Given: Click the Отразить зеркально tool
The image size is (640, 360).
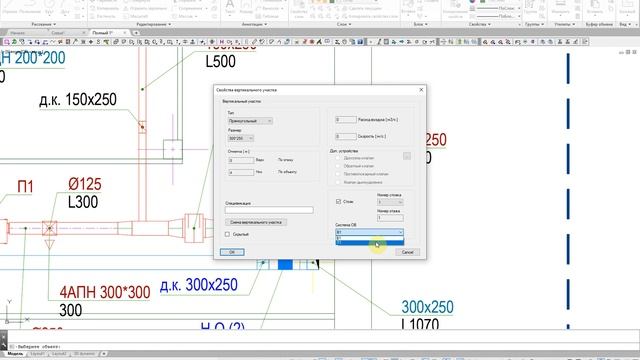Looking at the screenshot, I should [146, 8].
